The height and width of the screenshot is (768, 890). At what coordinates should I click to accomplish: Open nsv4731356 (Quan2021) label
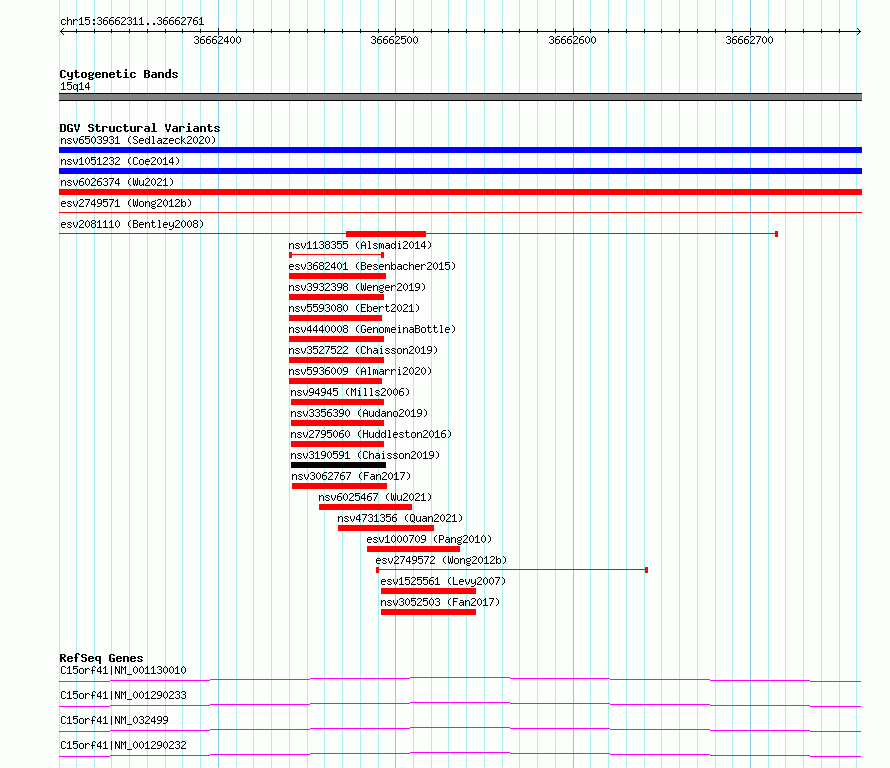click(x=400, y=518)
